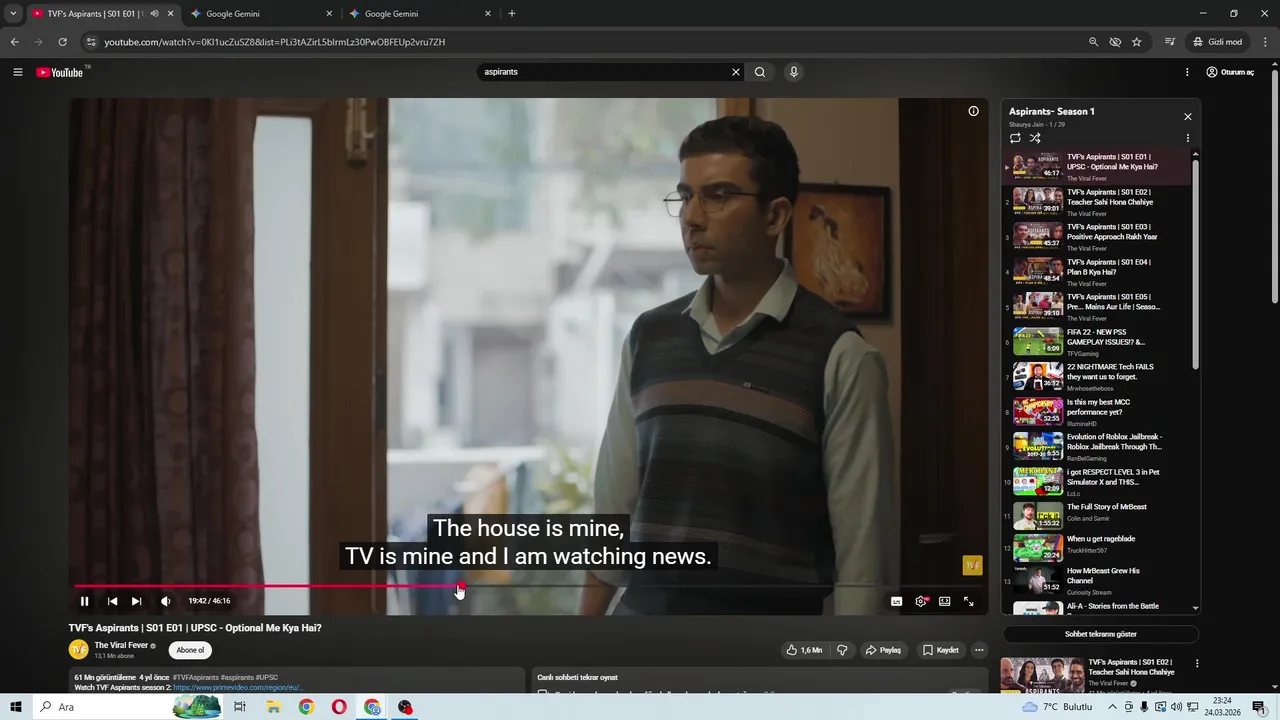Switch to theater mode

coord(945,601)
